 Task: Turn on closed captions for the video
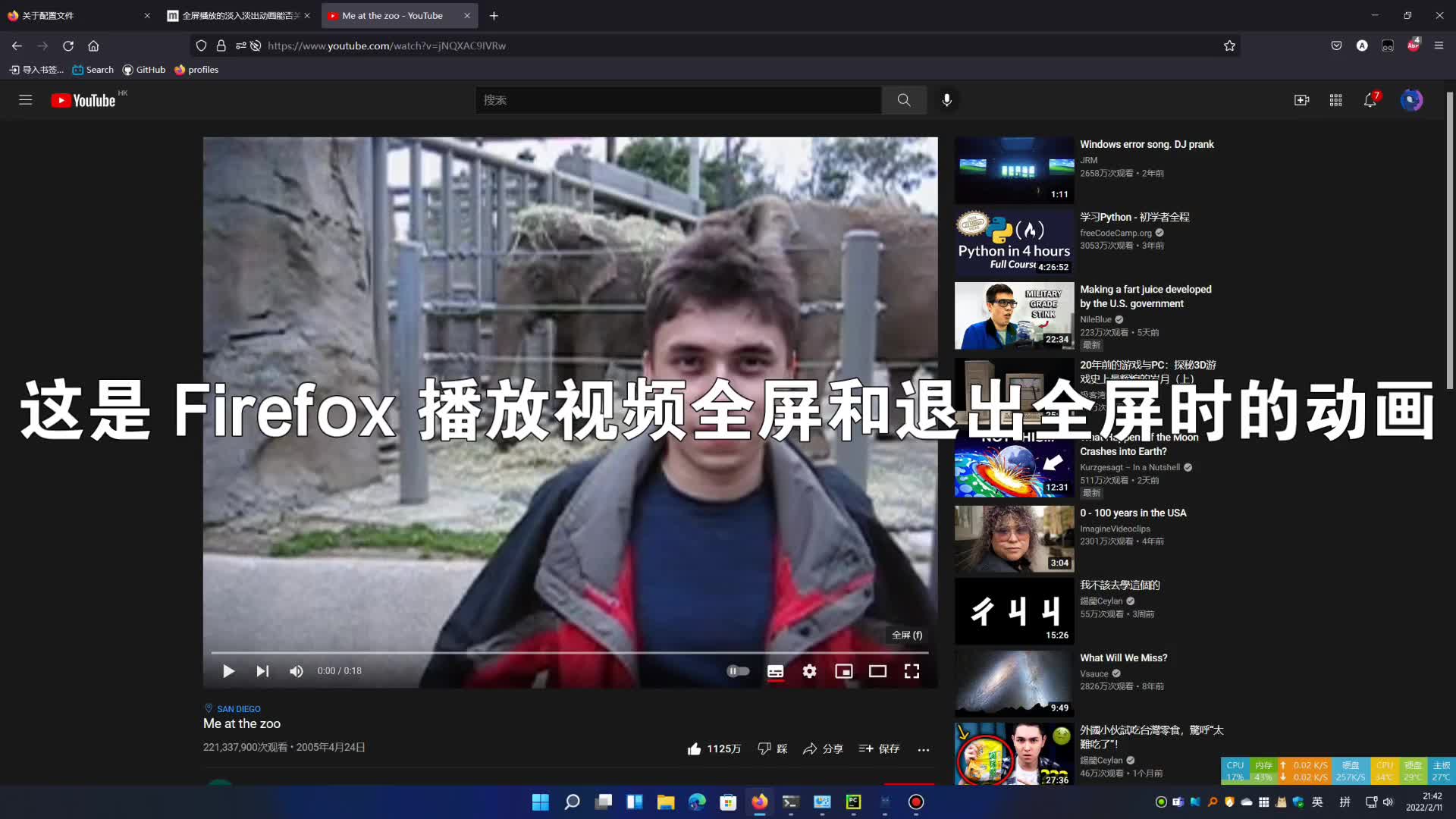coord(775,670)
